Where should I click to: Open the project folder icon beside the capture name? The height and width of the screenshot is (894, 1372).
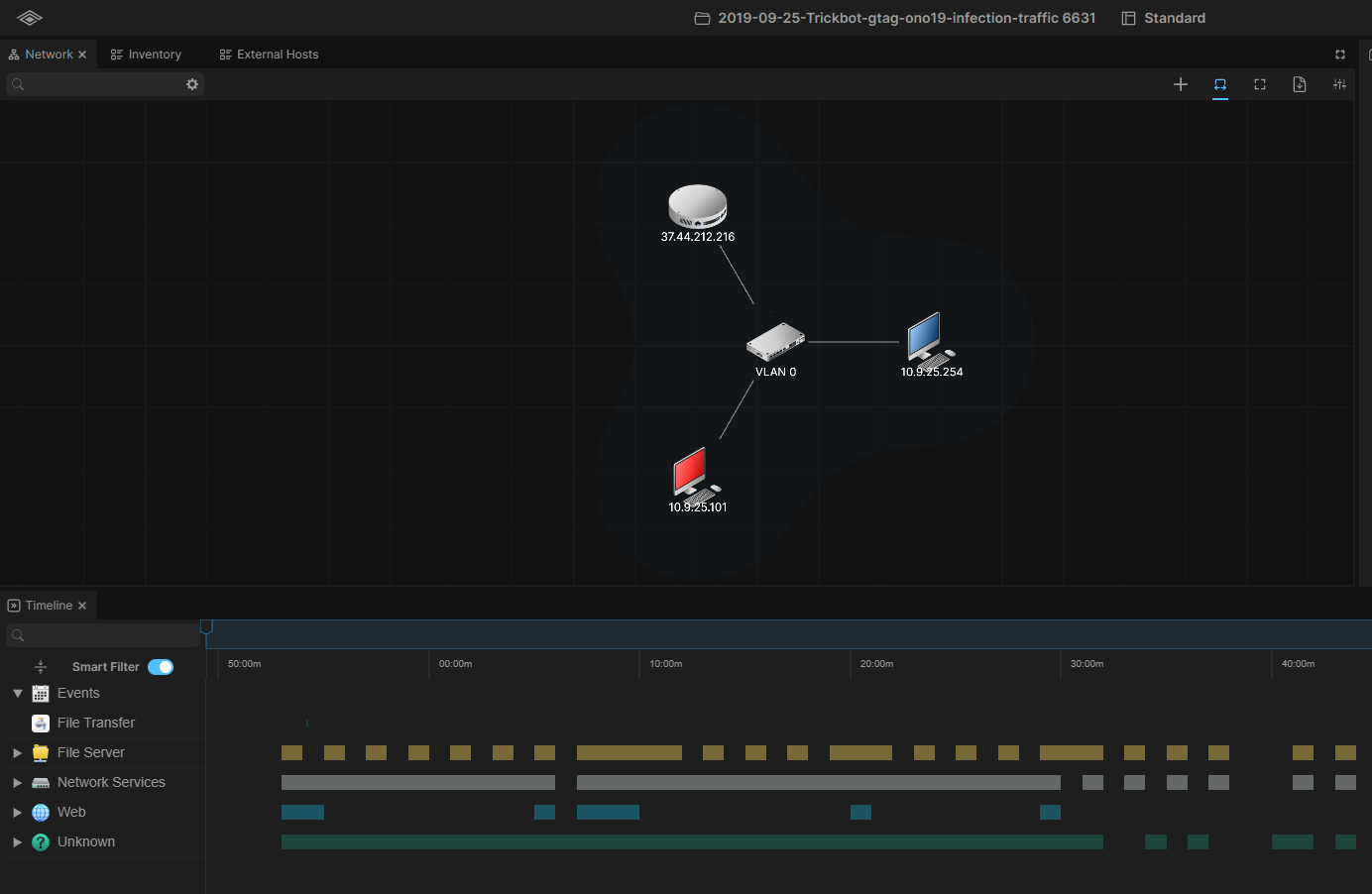702,18
